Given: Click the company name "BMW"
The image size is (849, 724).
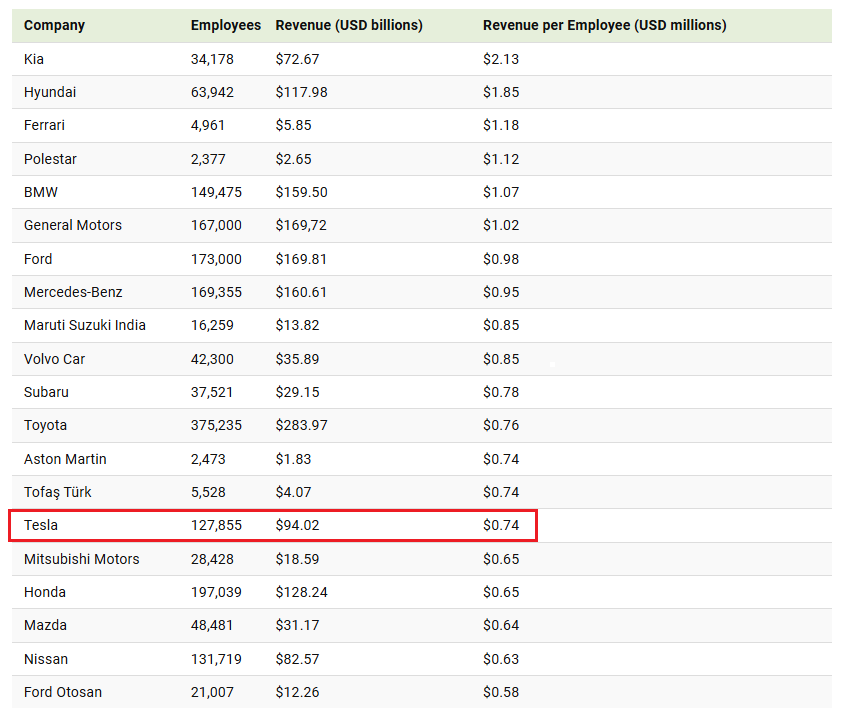Looking at the screenshot, I should (41, 192).
